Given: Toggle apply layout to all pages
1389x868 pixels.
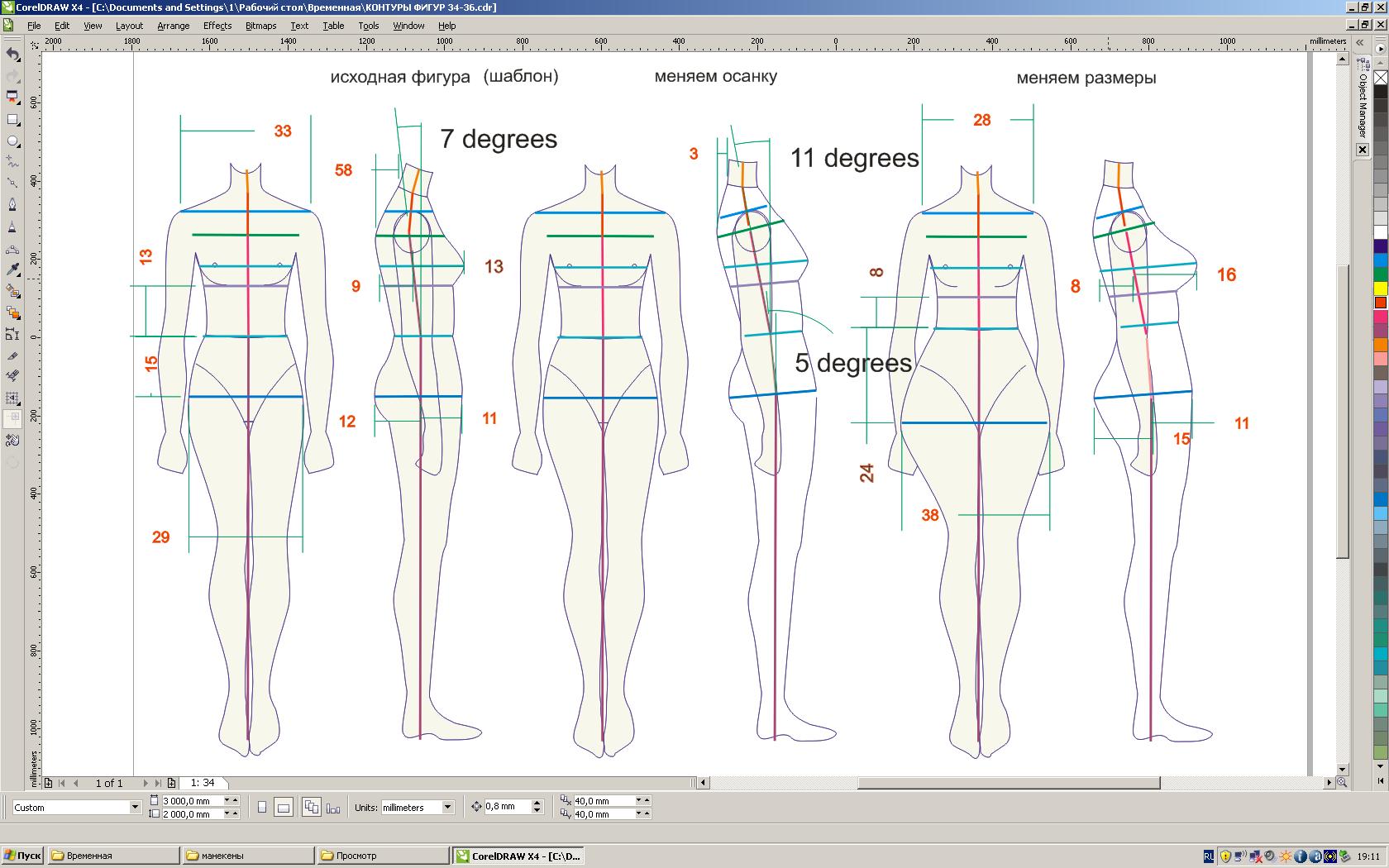Looking at the screenshot, I should (x=312, y=808).
